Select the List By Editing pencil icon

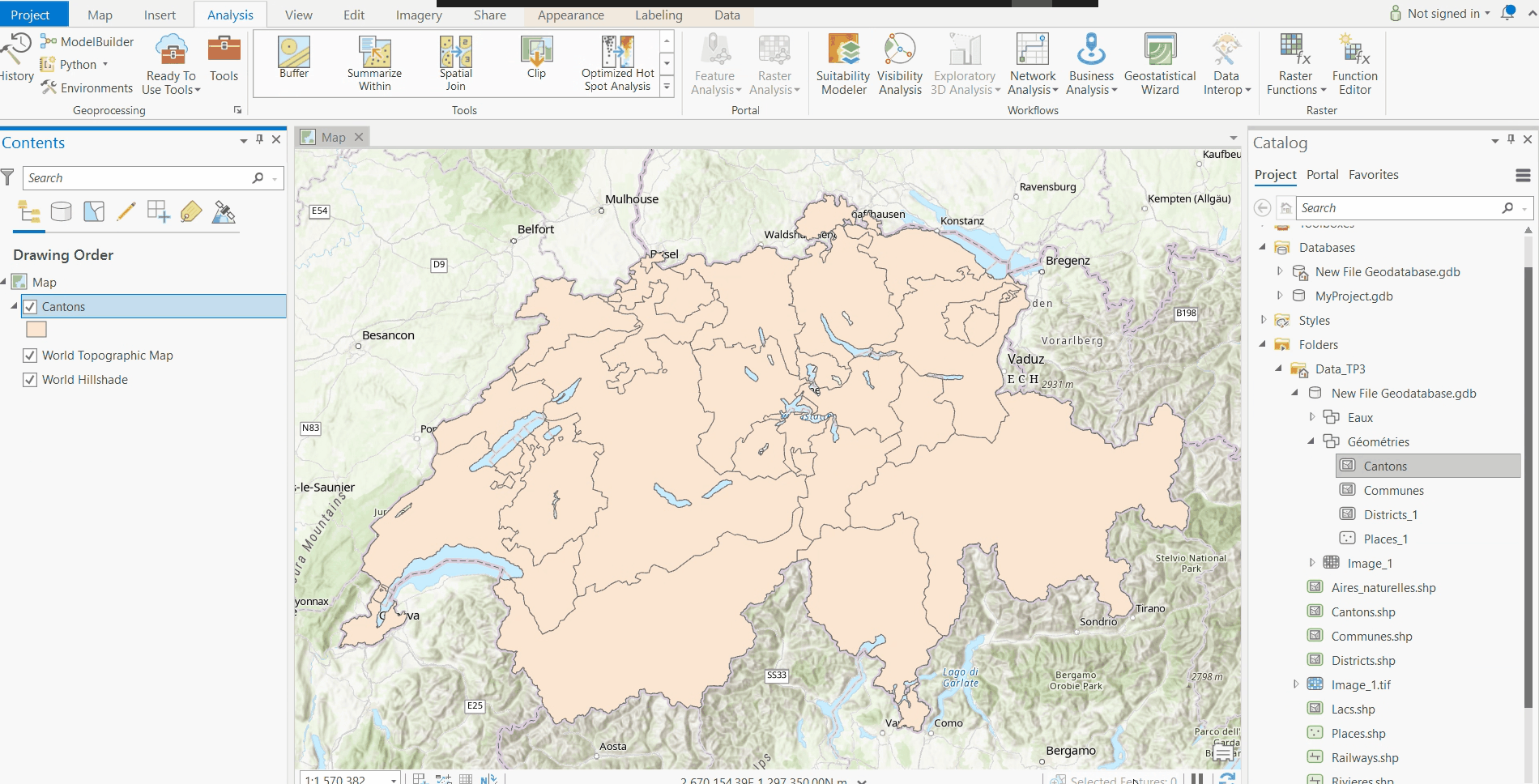(126, 212)
